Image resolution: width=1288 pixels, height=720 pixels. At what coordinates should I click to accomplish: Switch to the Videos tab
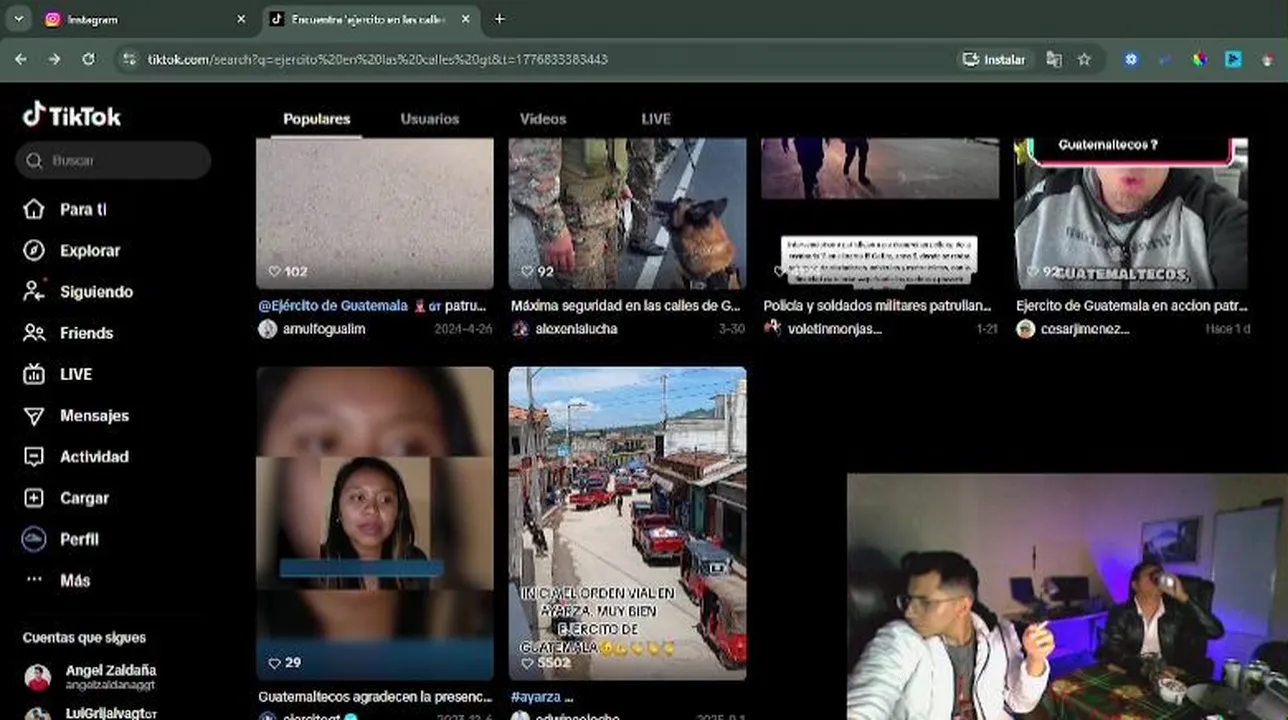(543, 119)
